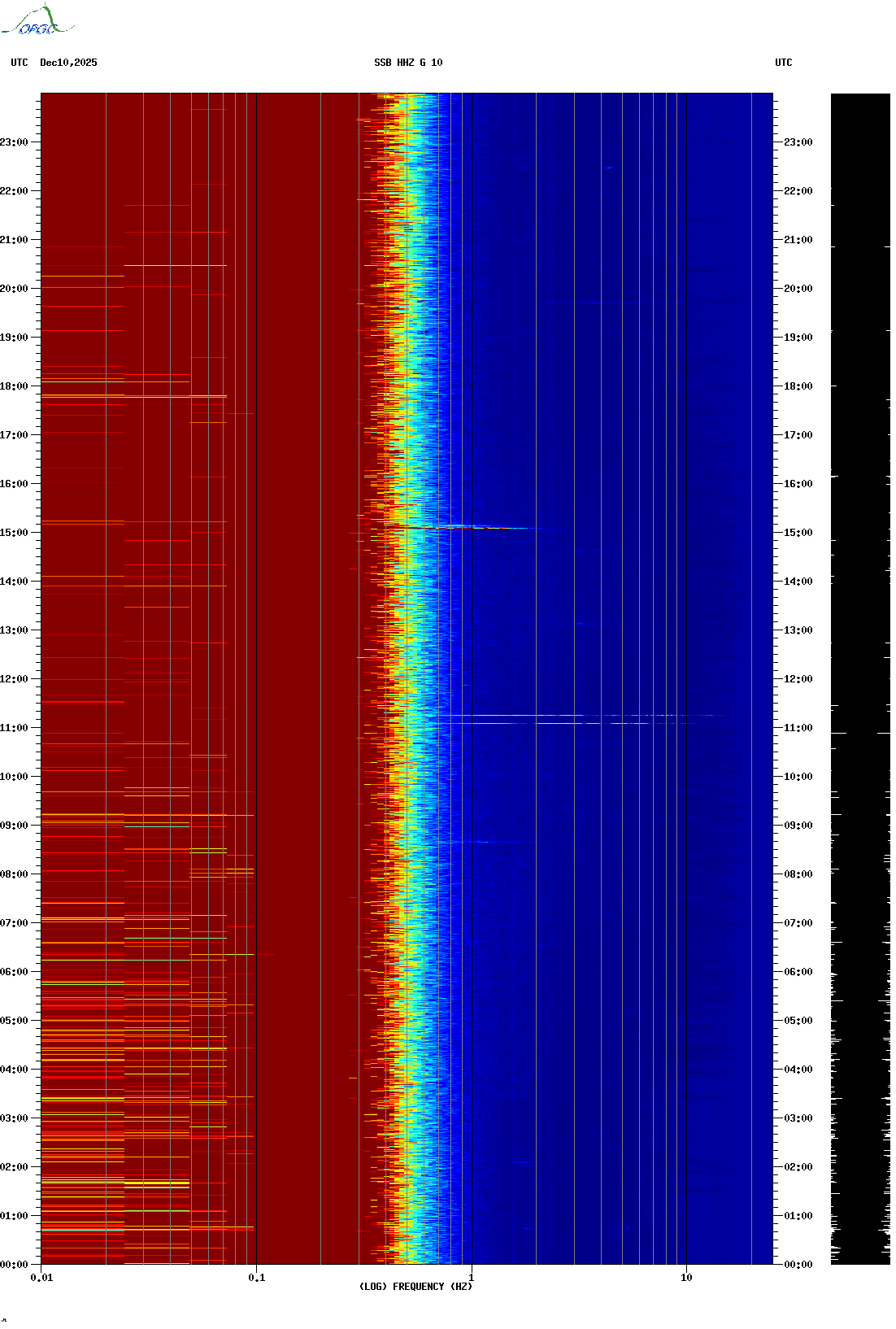Viewport: 896px width, 1329px height.
Task: Click the UTC label at top right
Action: point(783,63)
